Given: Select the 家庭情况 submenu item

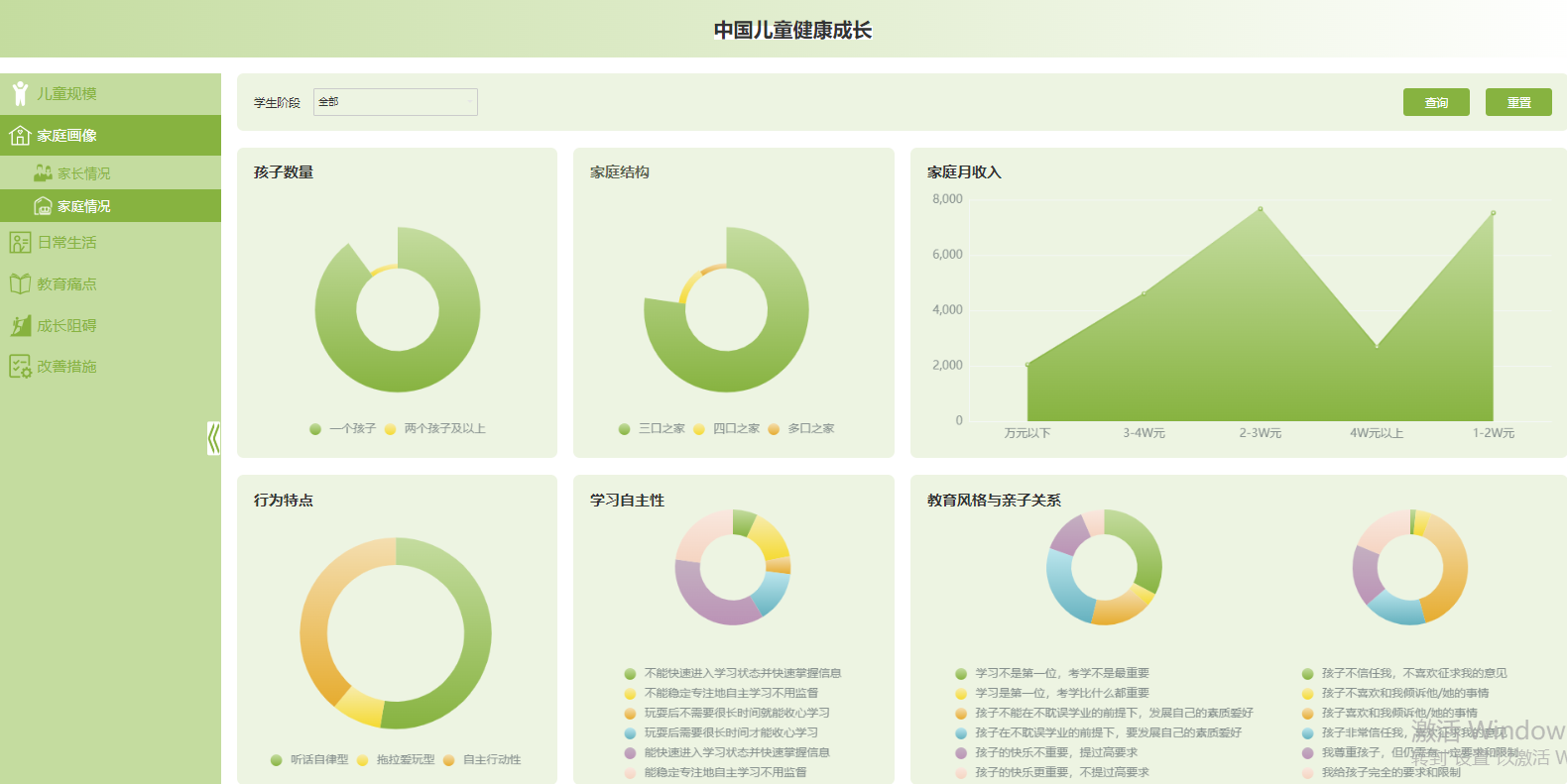Looking at the screenshot, I should point(110,205).
